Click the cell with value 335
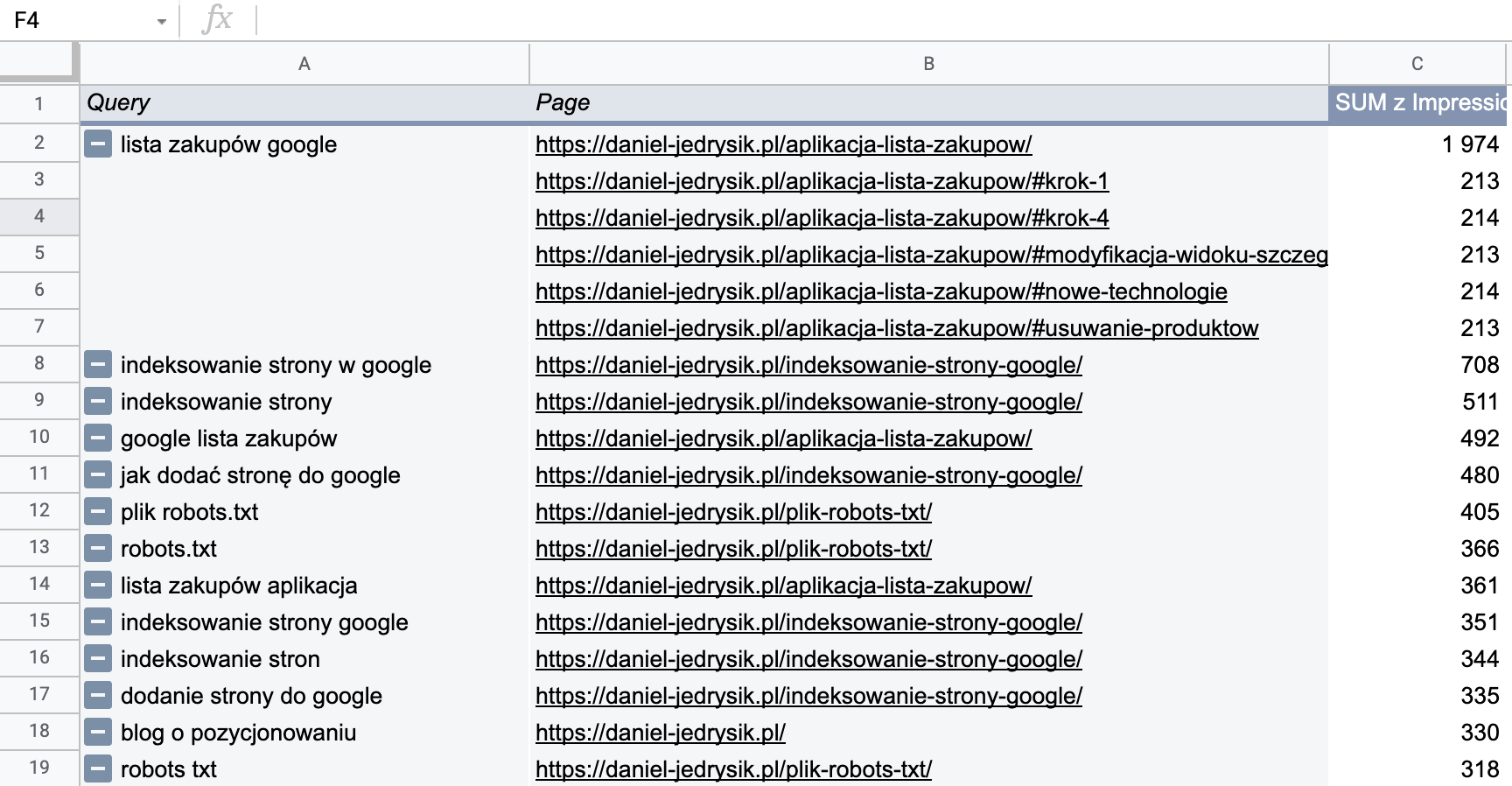1512x786 pixels. tap(1417, 695)
